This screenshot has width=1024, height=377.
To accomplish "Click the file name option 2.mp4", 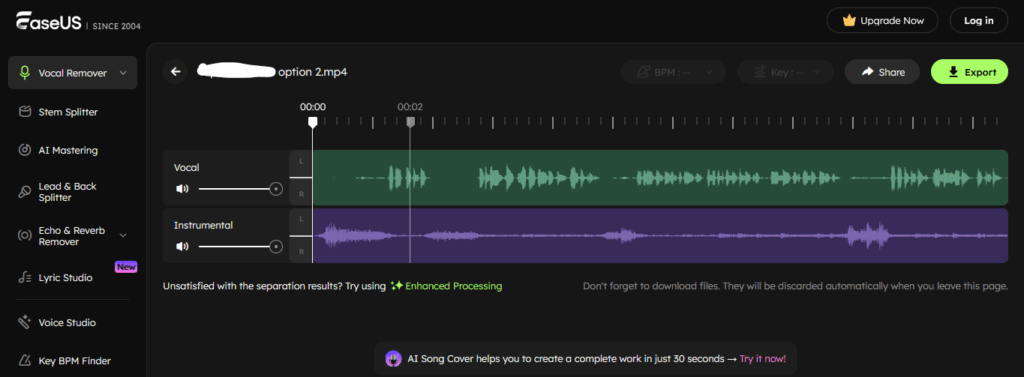I will tap(312, 72).
